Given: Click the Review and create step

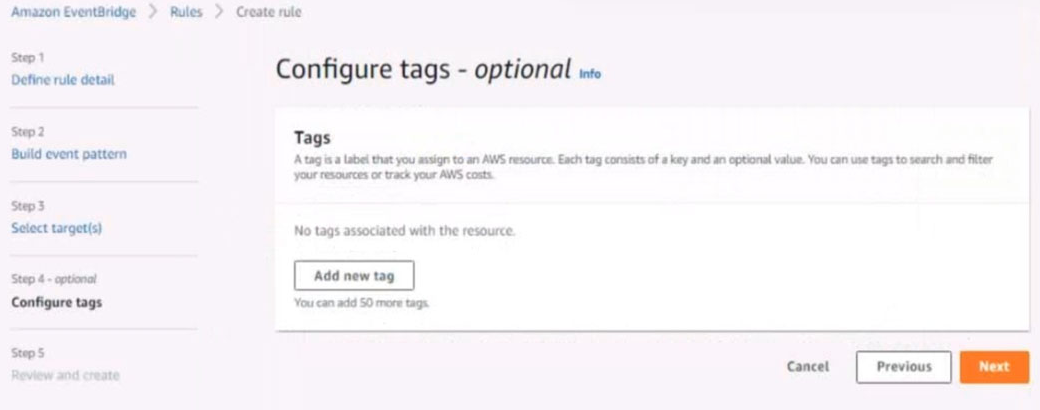Looking at the screenshot, I should (x=65, y=376).
